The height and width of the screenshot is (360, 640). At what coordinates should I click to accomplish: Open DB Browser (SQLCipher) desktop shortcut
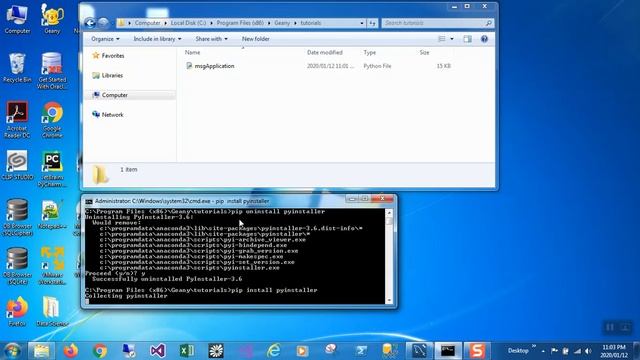tap(17, 217)
